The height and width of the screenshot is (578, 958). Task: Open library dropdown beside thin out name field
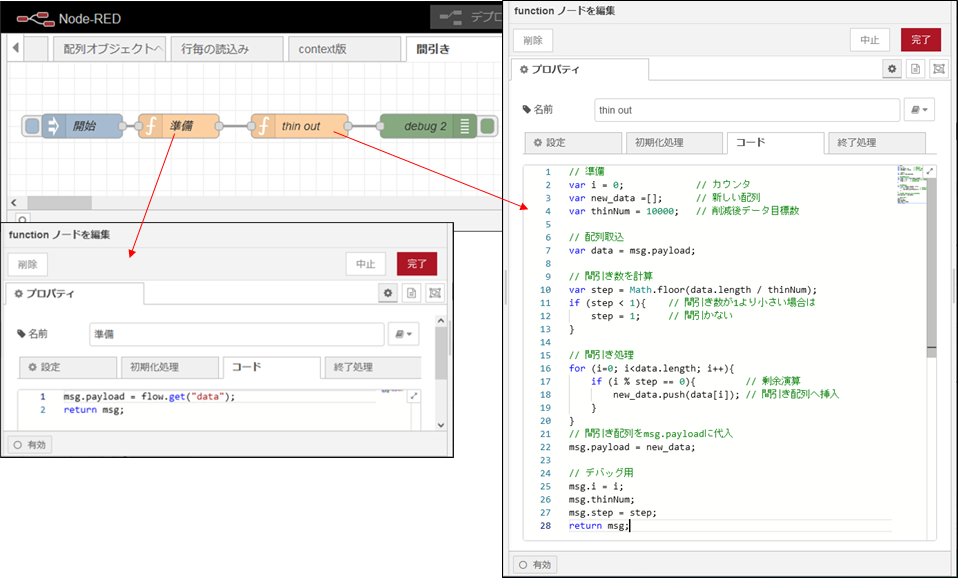(919, 110)
